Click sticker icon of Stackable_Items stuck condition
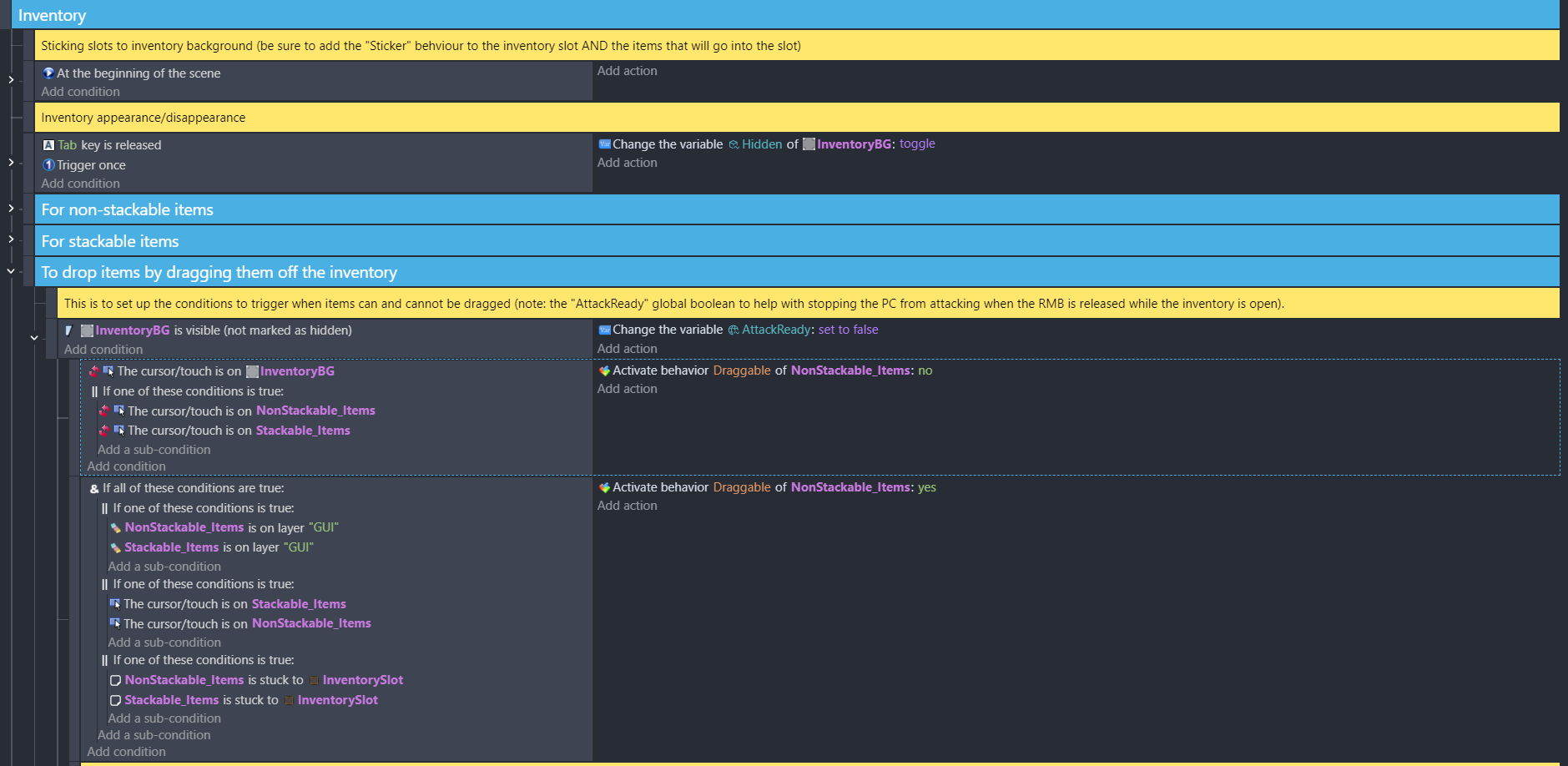 click(116, 701)
